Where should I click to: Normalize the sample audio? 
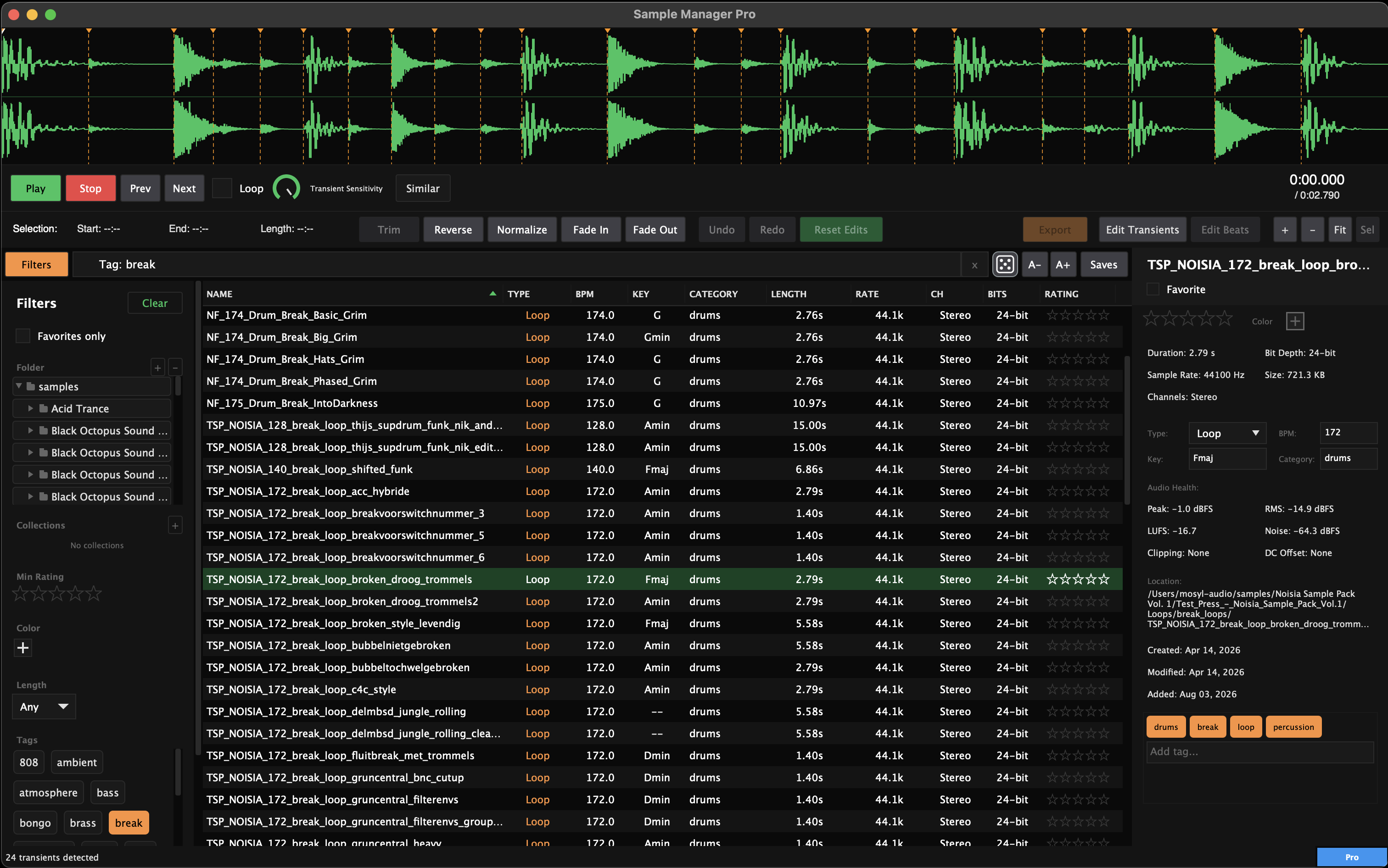[x=522, y=230]
